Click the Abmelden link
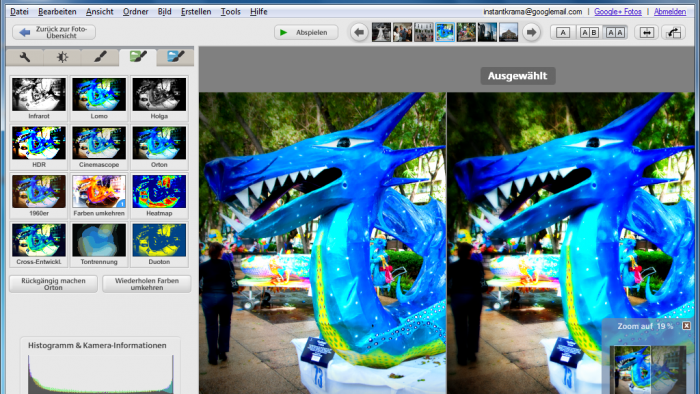The height and width of the screenshot is (394, 700). click(670, 12)
